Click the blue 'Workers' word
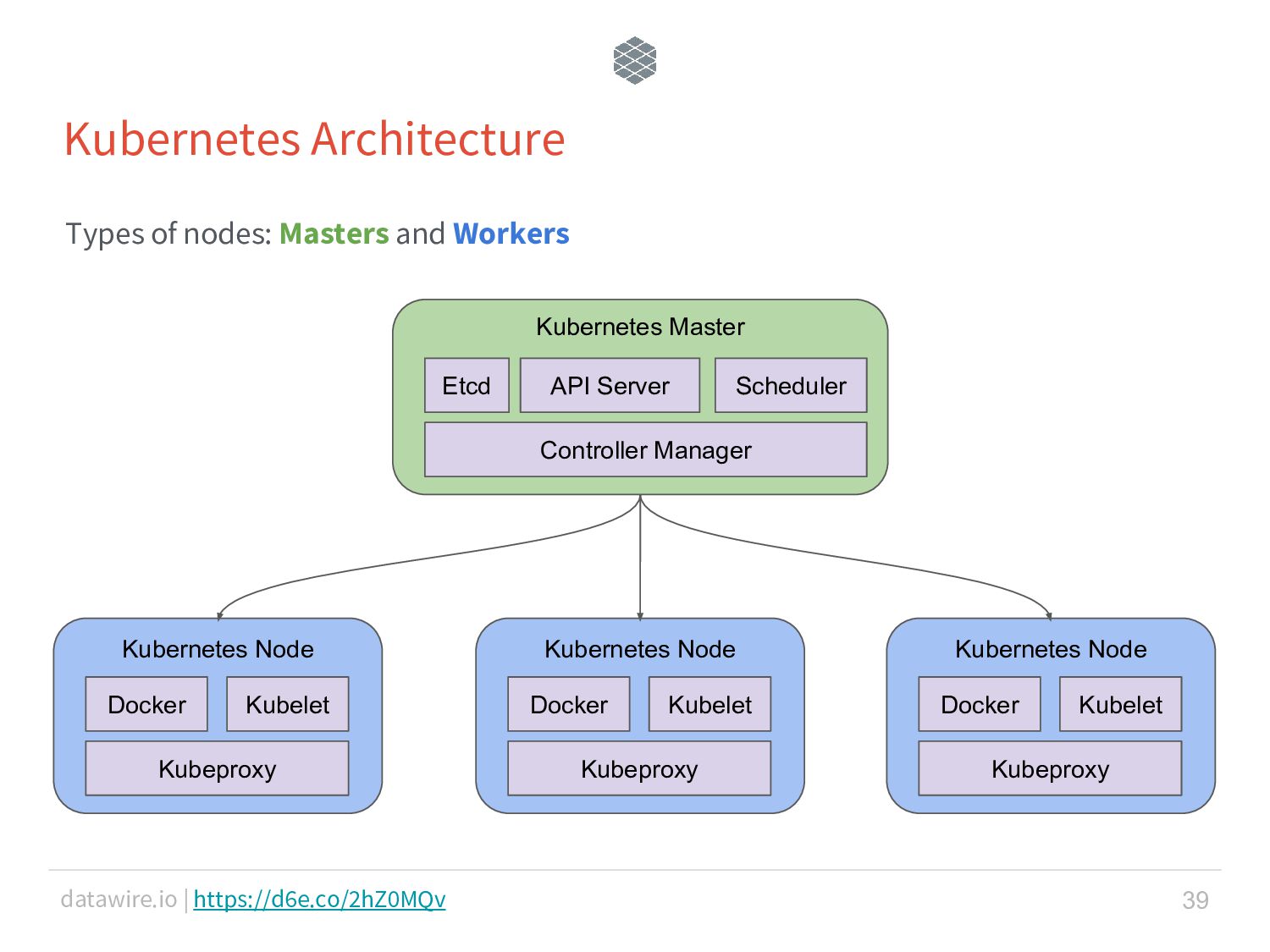Viewport: 1270px width, 952px height. 511,234
